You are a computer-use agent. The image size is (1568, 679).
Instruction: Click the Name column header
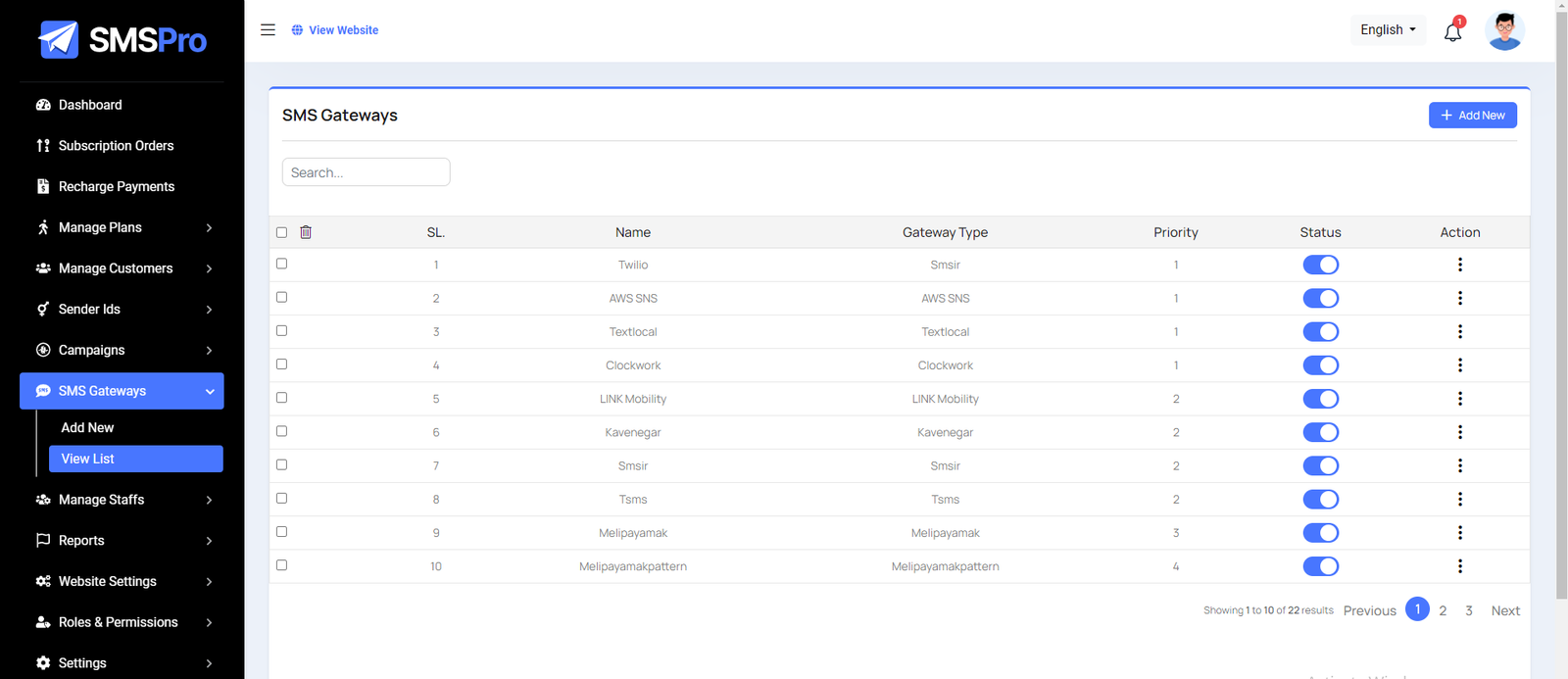tap(633, 232)
